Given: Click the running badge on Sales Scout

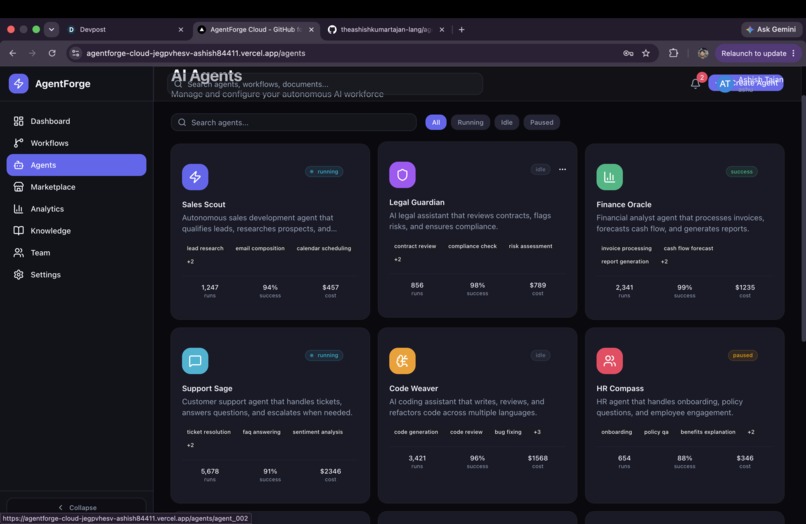Looking at the screenshot, I should point(324,172).
